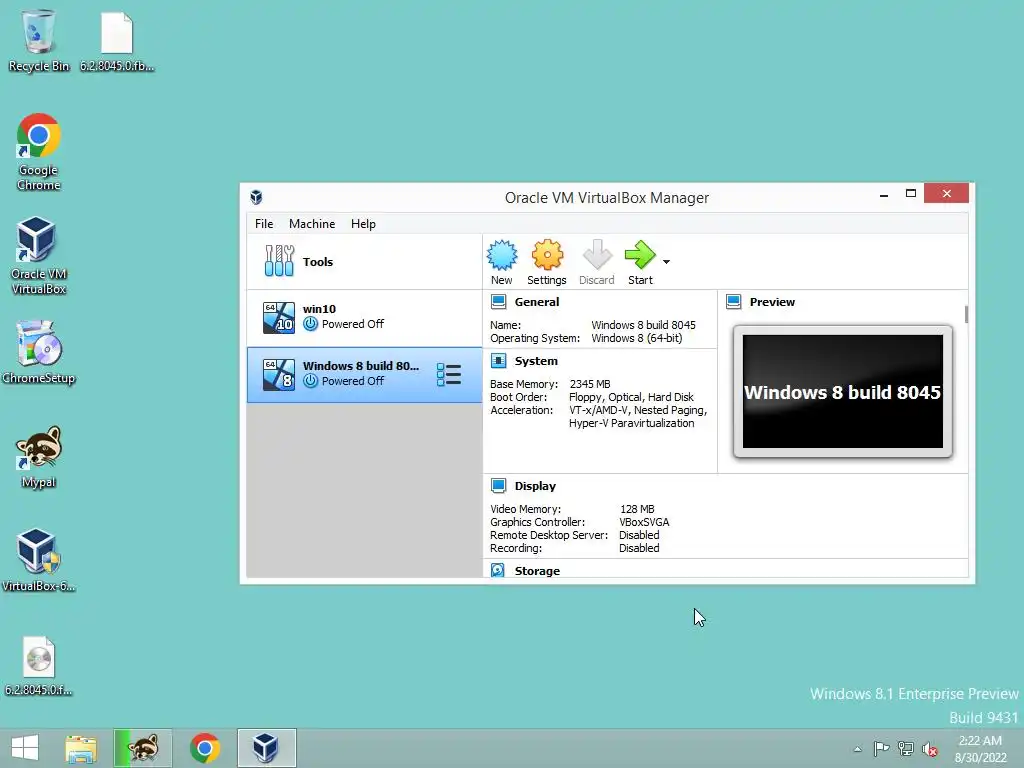This screenshot has width=1024, height=768.
Task: Click the VBoxSVGA graphics controller value
Action: point(644,522)
